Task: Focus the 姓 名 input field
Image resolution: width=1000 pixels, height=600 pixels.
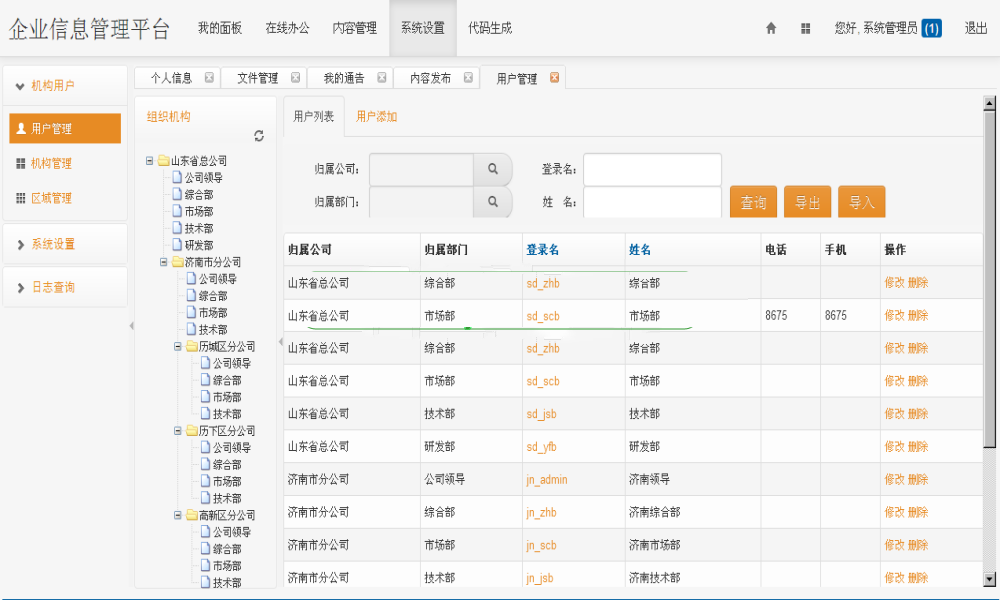Action: pos(652,202)
